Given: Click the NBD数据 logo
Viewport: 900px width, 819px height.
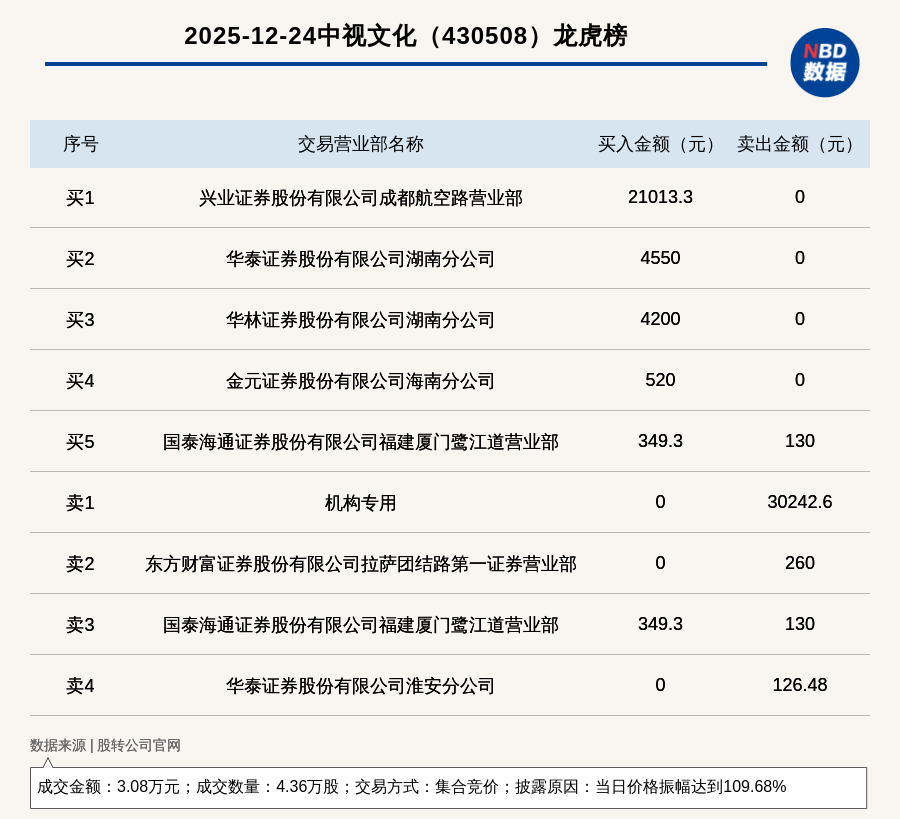Looking at the screenshot, I should [x=824, y=62].
